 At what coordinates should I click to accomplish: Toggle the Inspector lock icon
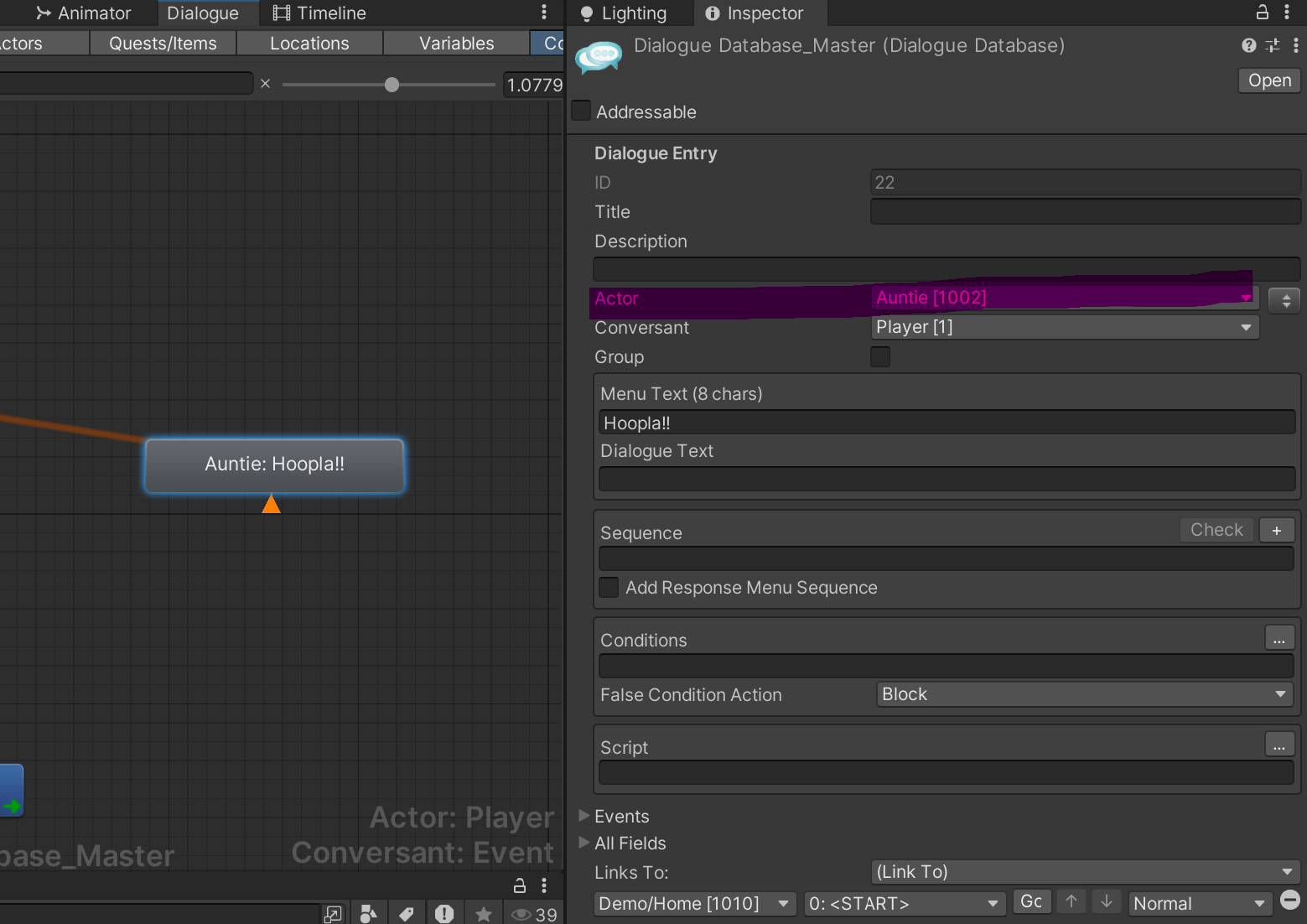[x=1262, y=12]
